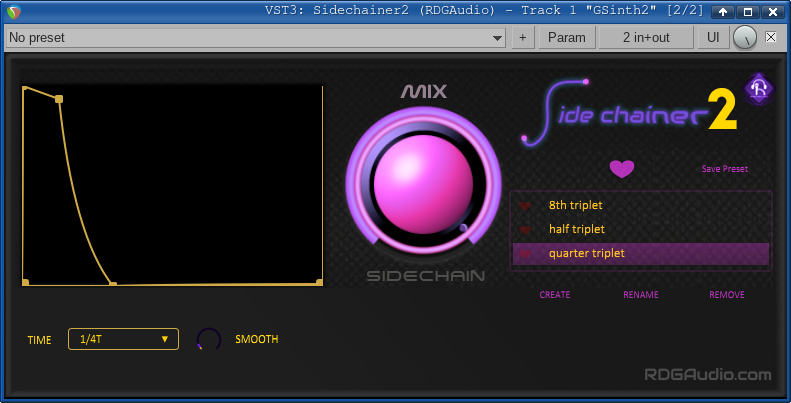This screenshot has width=791, height=403.
Task: Click the plus button next to presets
Action: [x=523, y=38]
